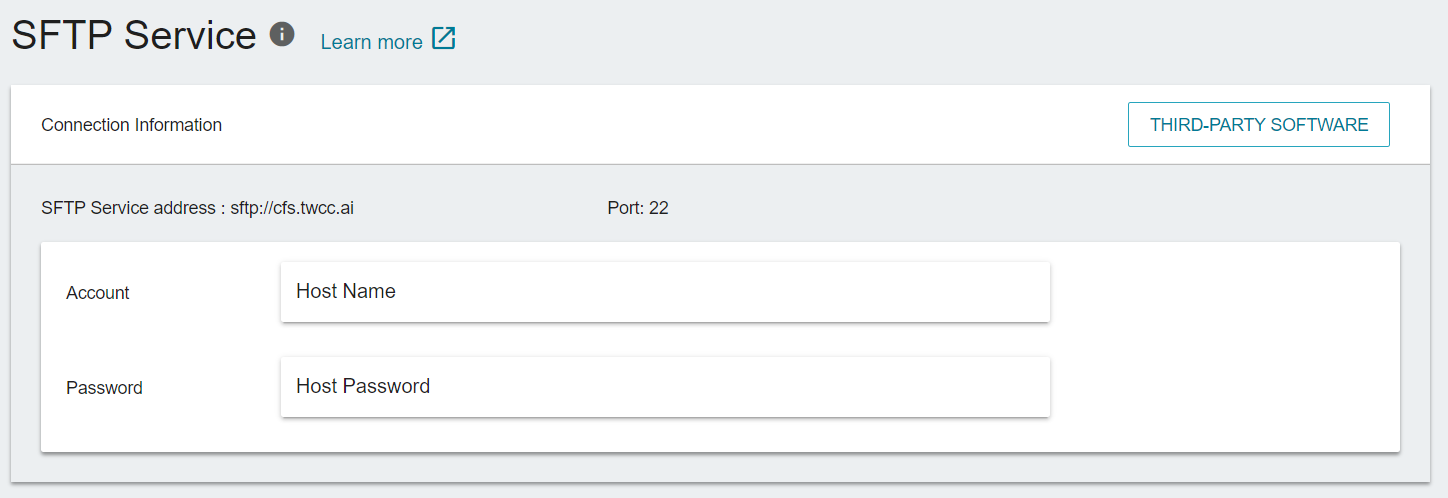Click the Connection Information heading
The width and height of the screenshot is (1448, 498).
[x=131, y=125]
